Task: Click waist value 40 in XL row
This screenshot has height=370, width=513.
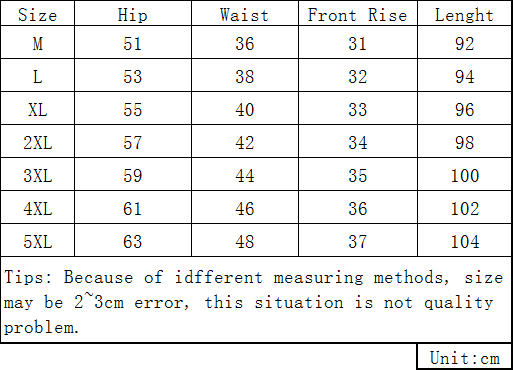Action: (x=245, y=109)
